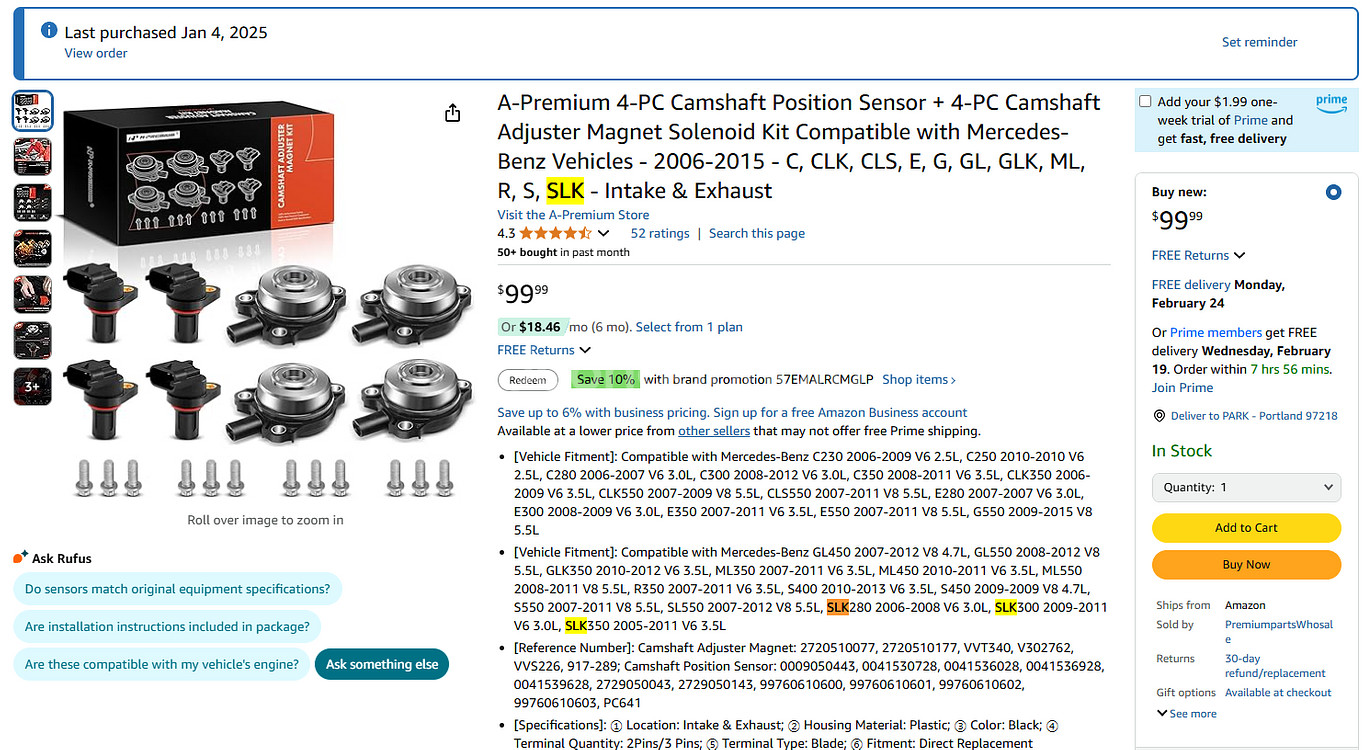Visit the A-Premium Store link

pos(573,215)
